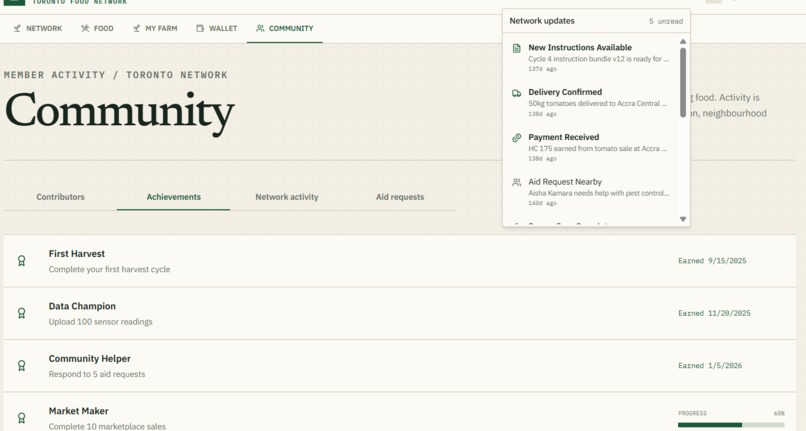Open the Network nav item
Image resolution: width=806 pixels, height=431 pixels.
pyautogui.click(x=38, y=28)
